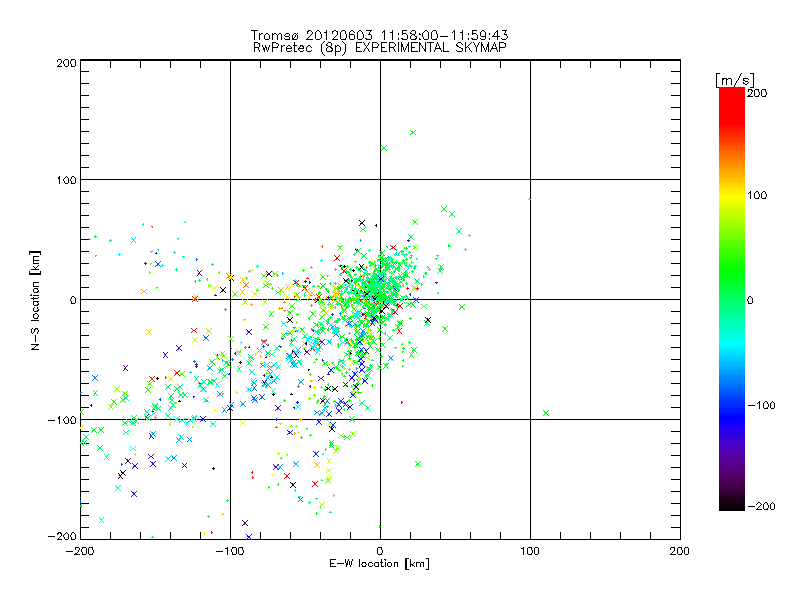Image resolution: width=800 pixels, height=600 pixels.
Task: Click the small orange dot on the 100 km east gridline
Action: [530, 199]
